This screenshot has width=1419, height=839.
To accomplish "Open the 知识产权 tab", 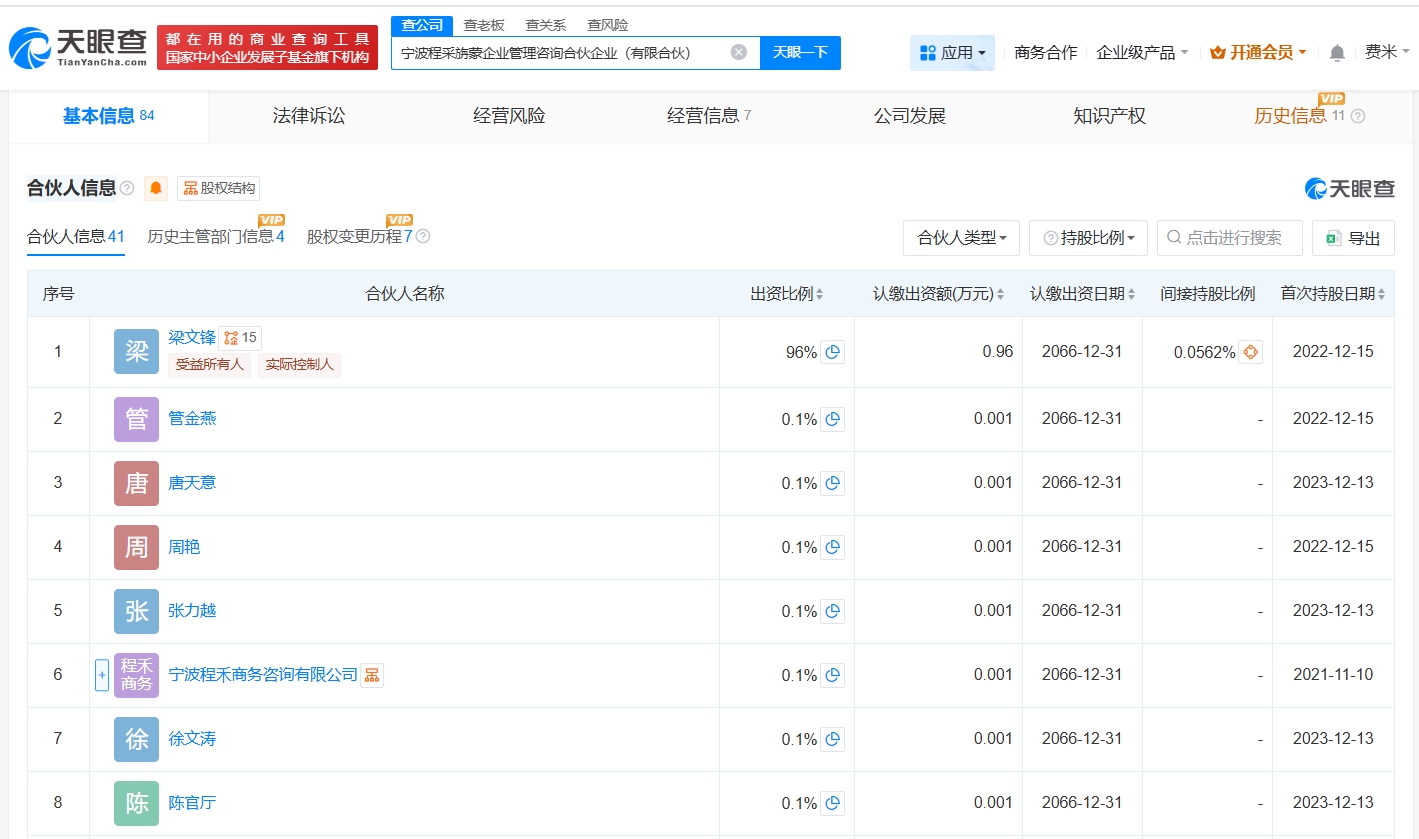I will [x=1109, y=116].
